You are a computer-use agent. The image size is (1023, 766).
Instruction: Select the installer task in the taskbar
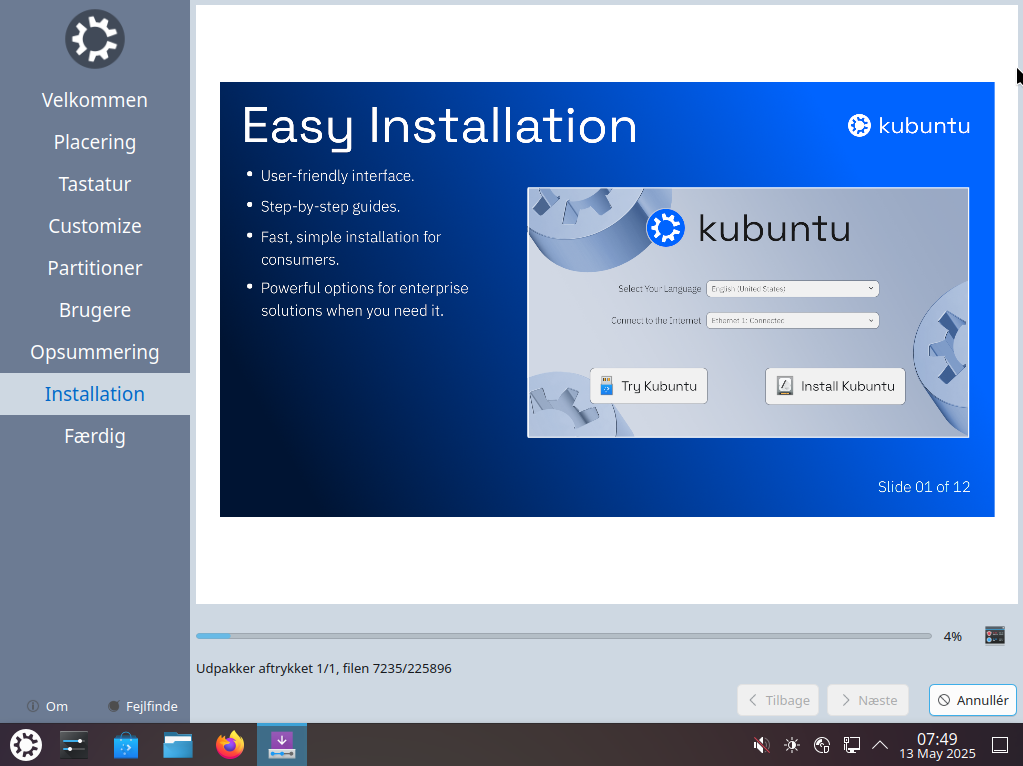click(282, 744)
